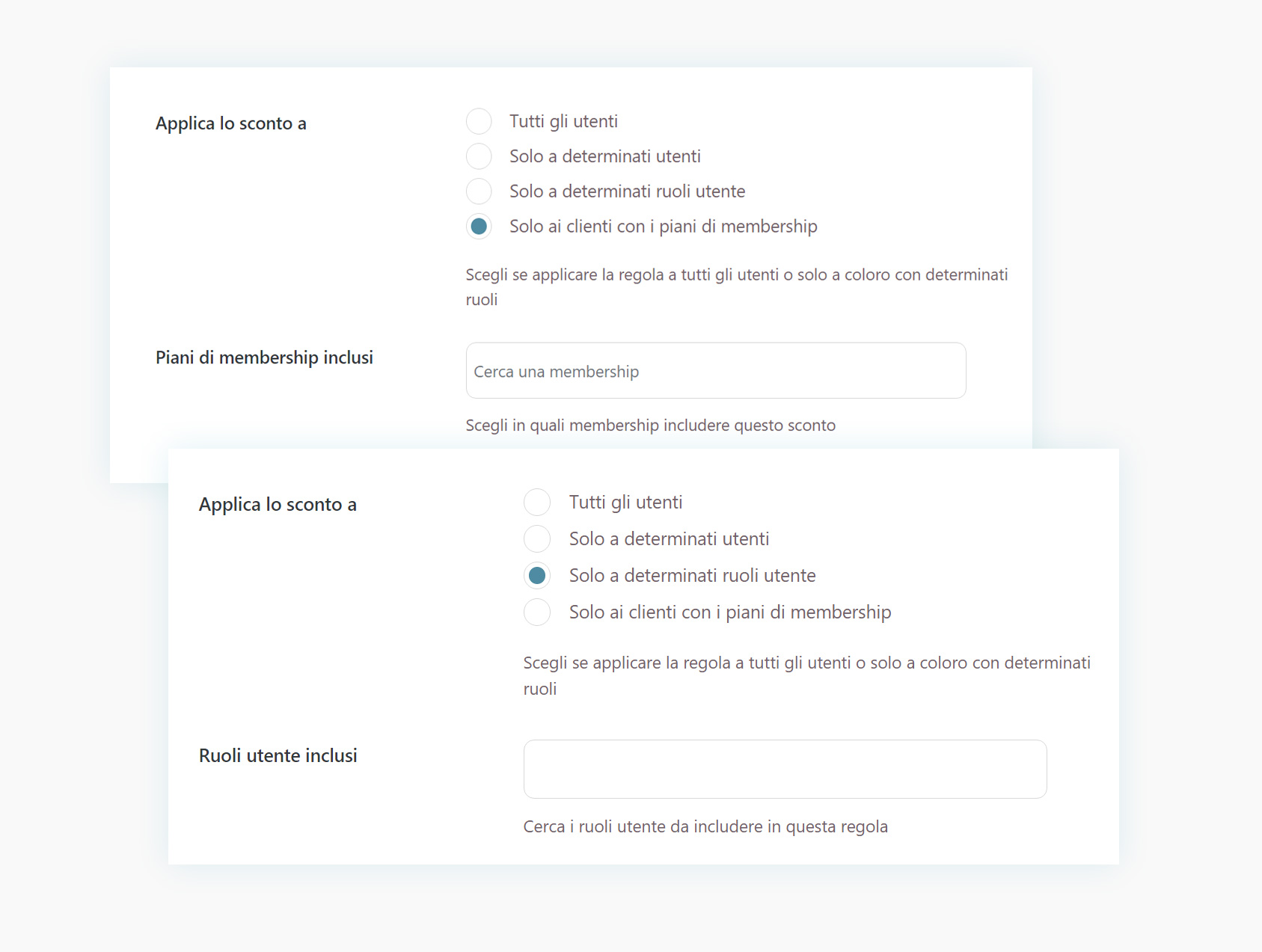
Task: Click the selected "Solo a determinati ruoli utente" radio
Action: 537,576
